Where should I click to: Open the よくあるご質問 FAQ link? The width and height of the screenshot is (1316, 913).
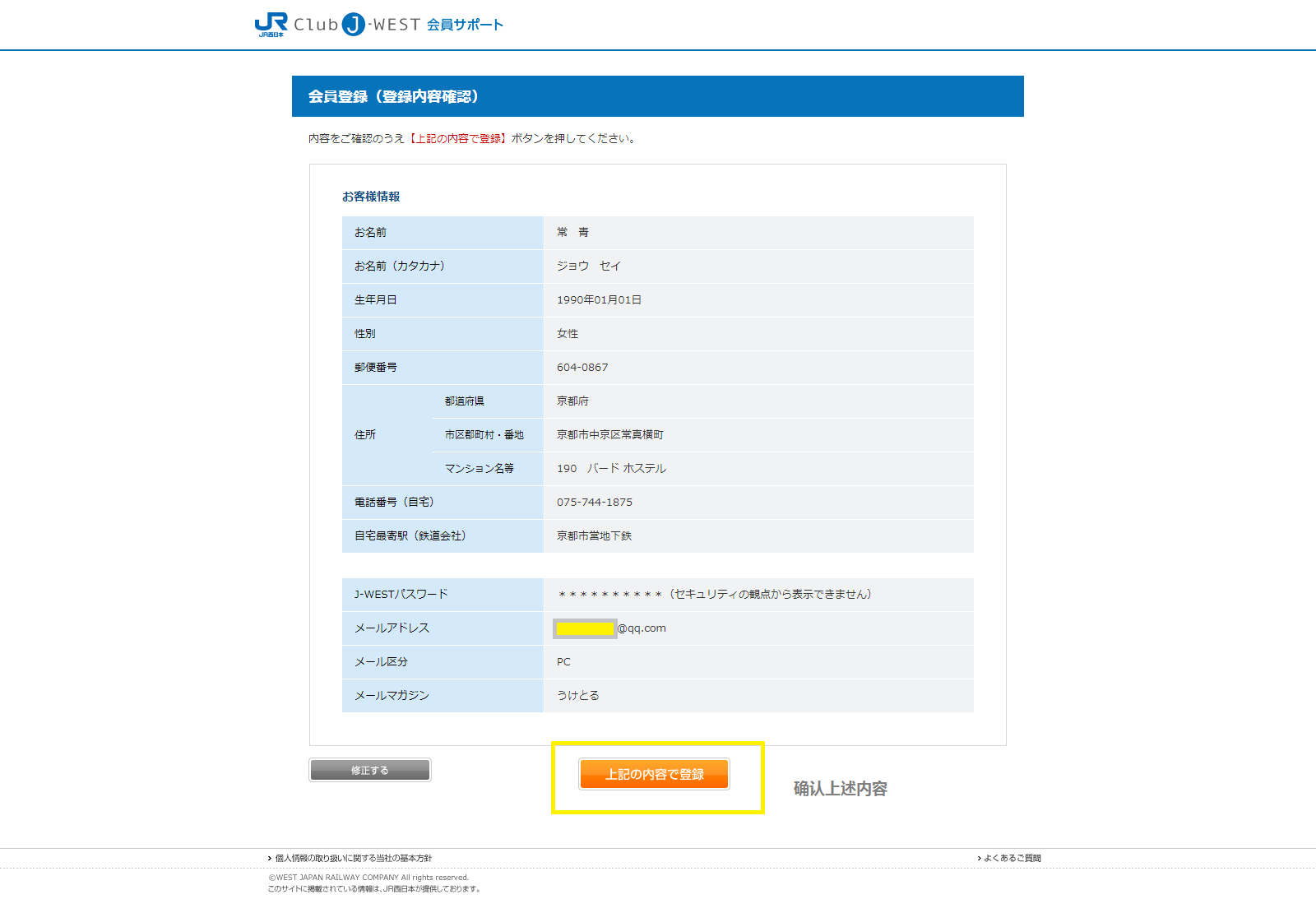(x=1012, y=858)
